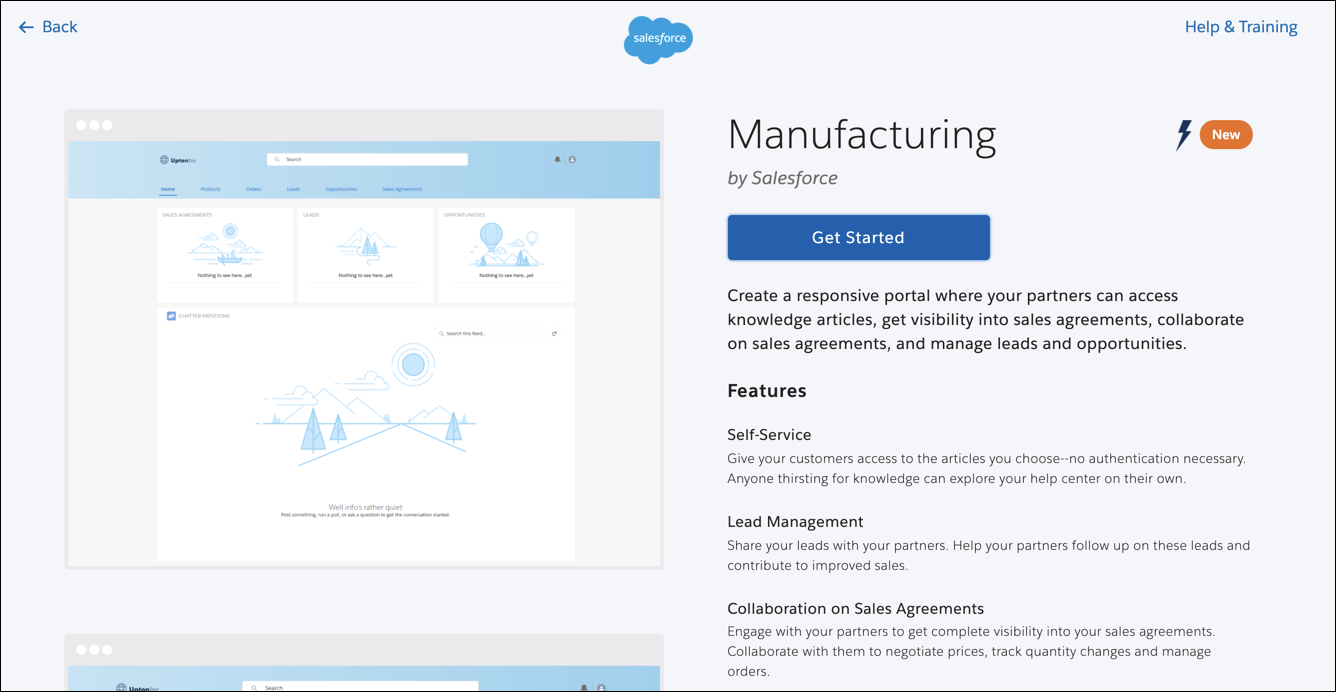Click the 'by Salesforce' text
1336x692 pixels.
(x=783, y=178)
